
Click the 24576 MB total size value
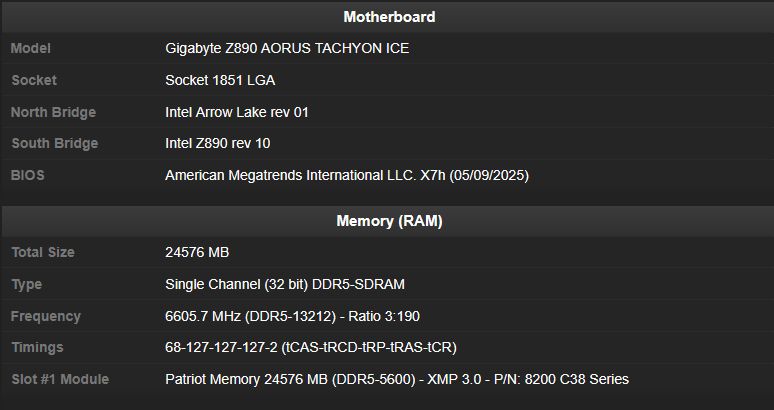click(197, 252)
